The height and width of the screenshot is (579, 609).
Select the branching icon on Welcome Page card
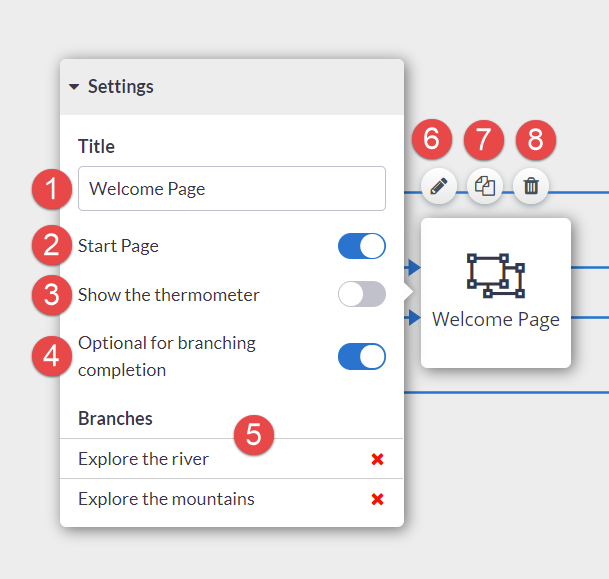[x=496, y=276]
